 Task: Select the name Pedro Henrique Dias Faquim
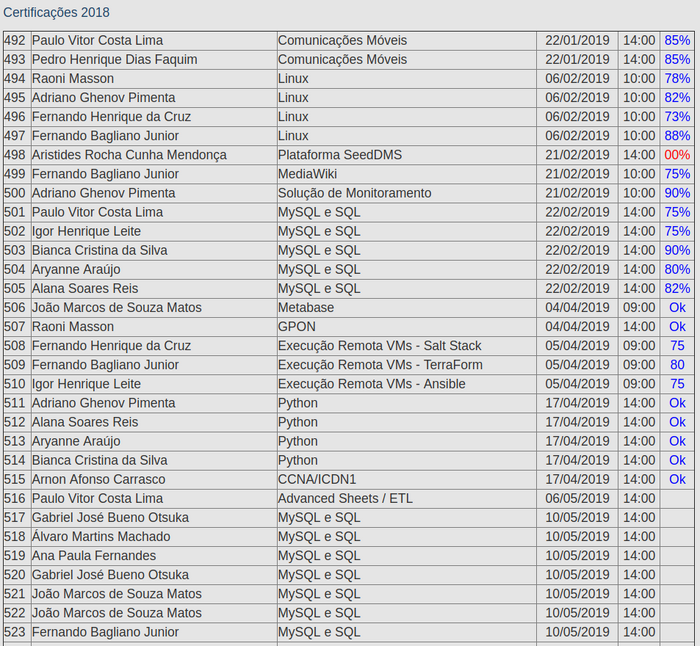[x=114, y=60]
